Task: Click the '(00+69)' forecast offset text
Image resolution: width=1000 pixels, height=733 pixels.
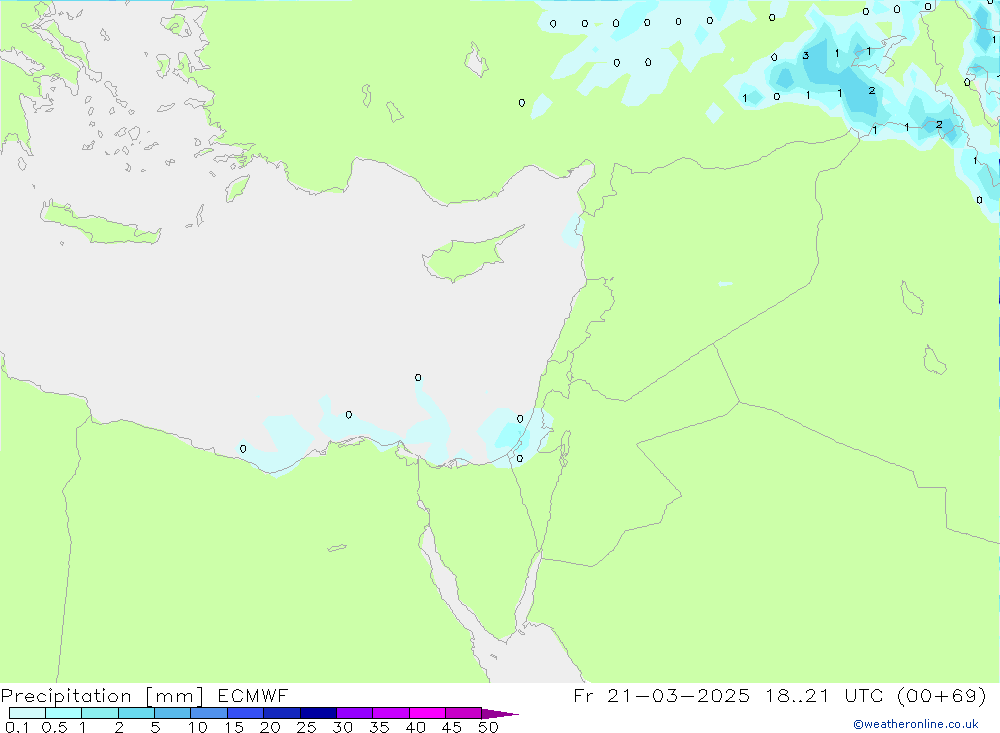Action: click(x=941, y=695)
